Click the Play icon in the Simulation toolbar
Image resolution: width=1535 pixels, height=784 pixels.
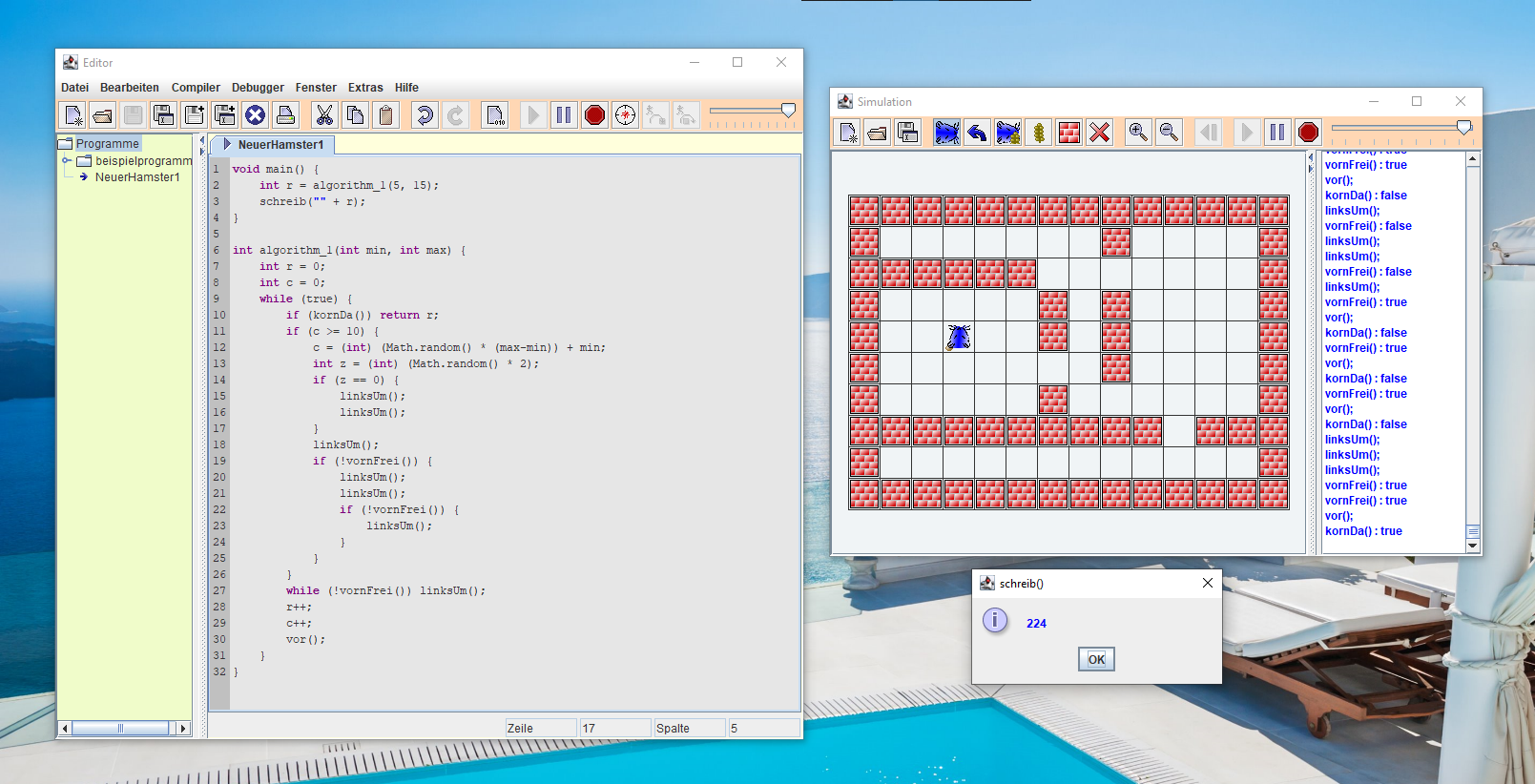tap(1247, 133)
